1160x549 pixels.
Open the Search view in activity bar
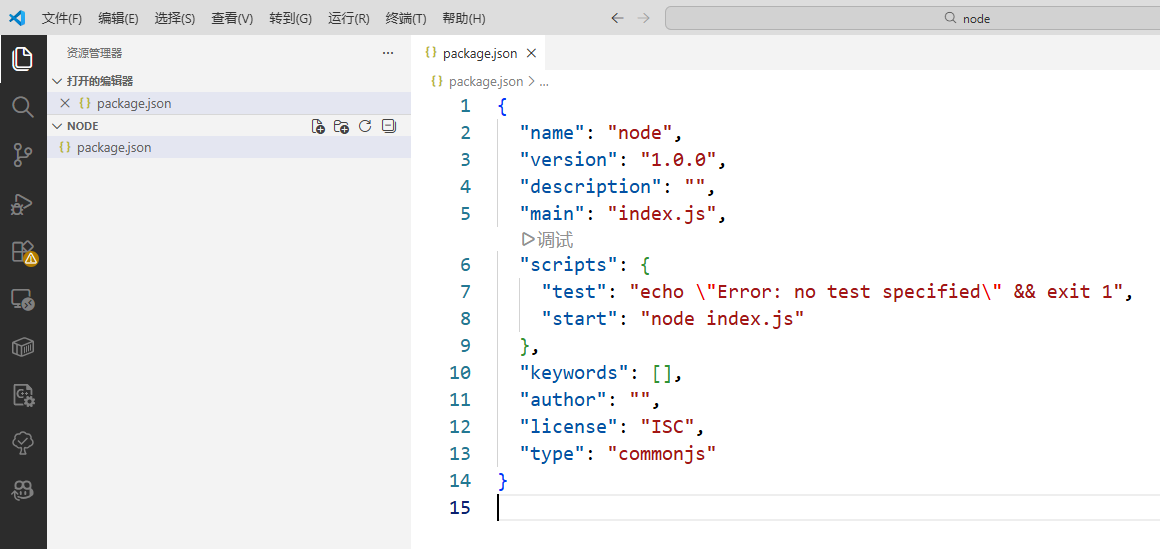pos(22,106)
